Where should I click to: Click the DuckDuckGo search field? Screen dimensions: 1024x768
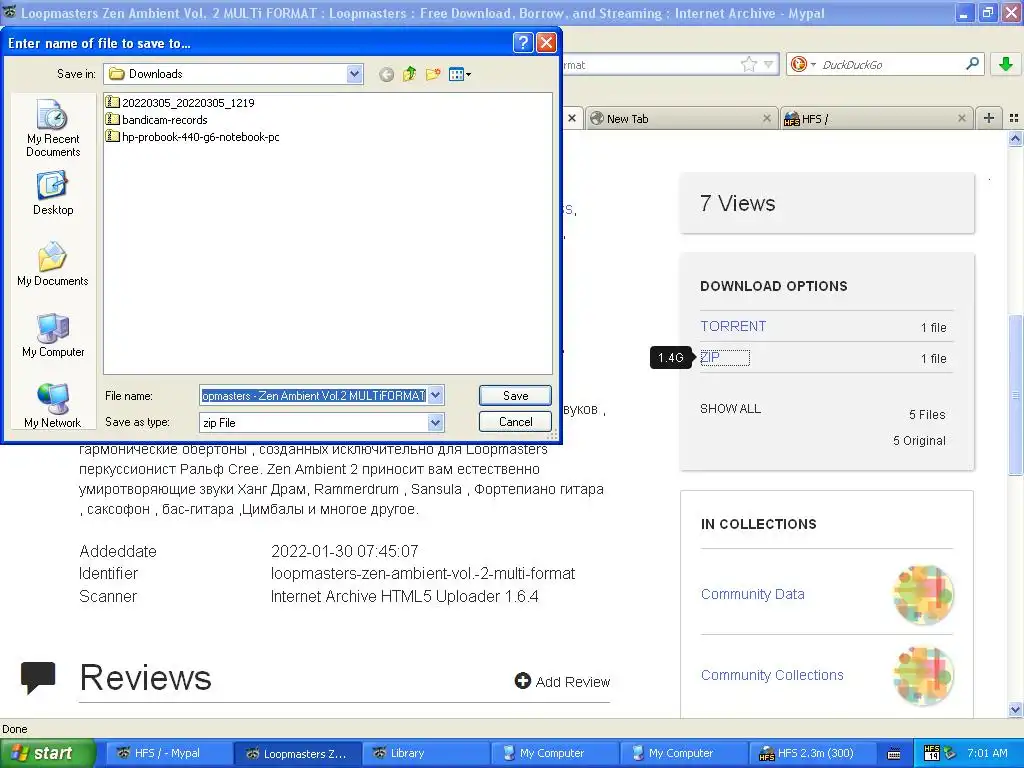coord(891,64)
